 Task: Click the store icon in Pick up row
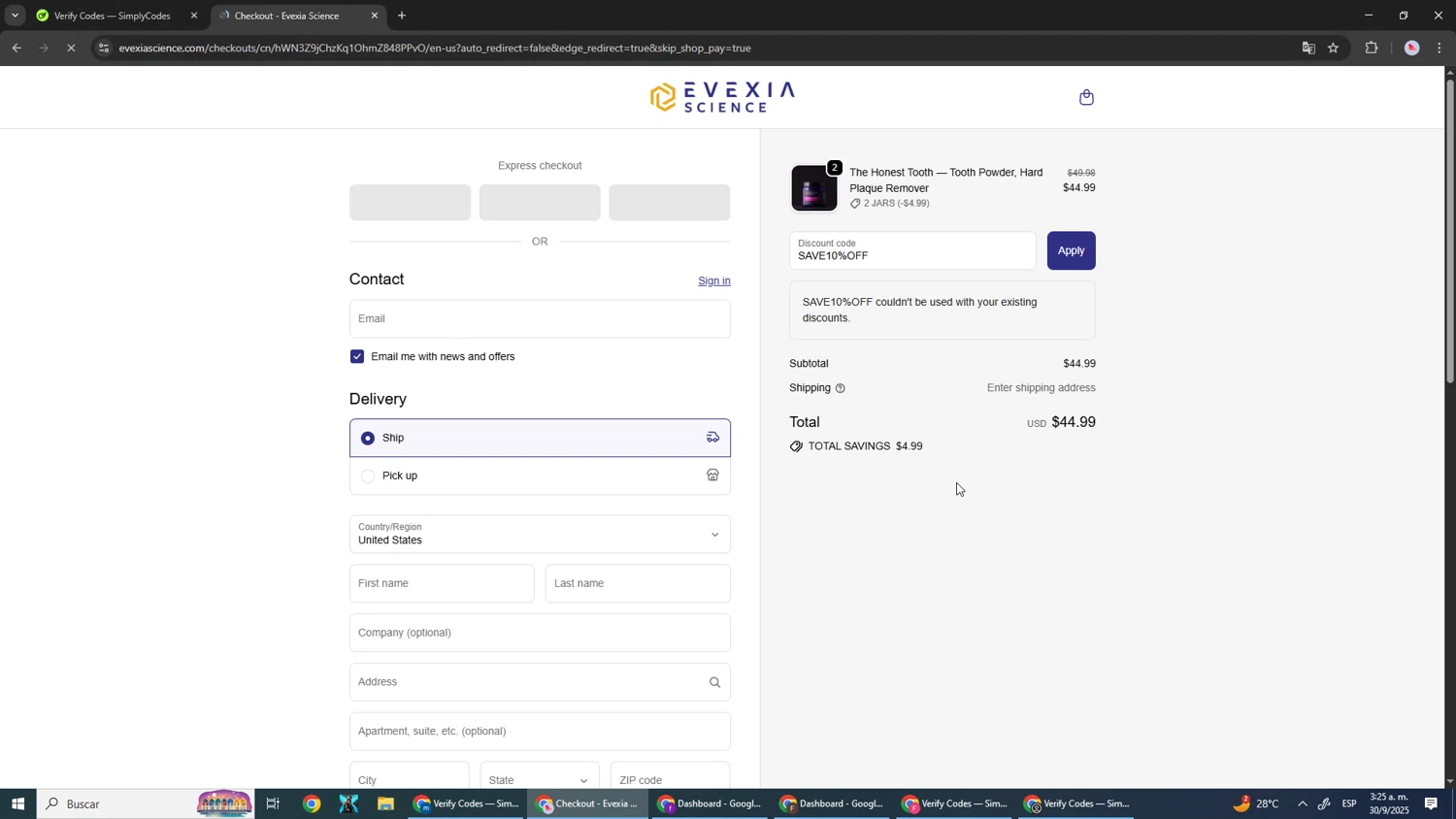[712, 475]
